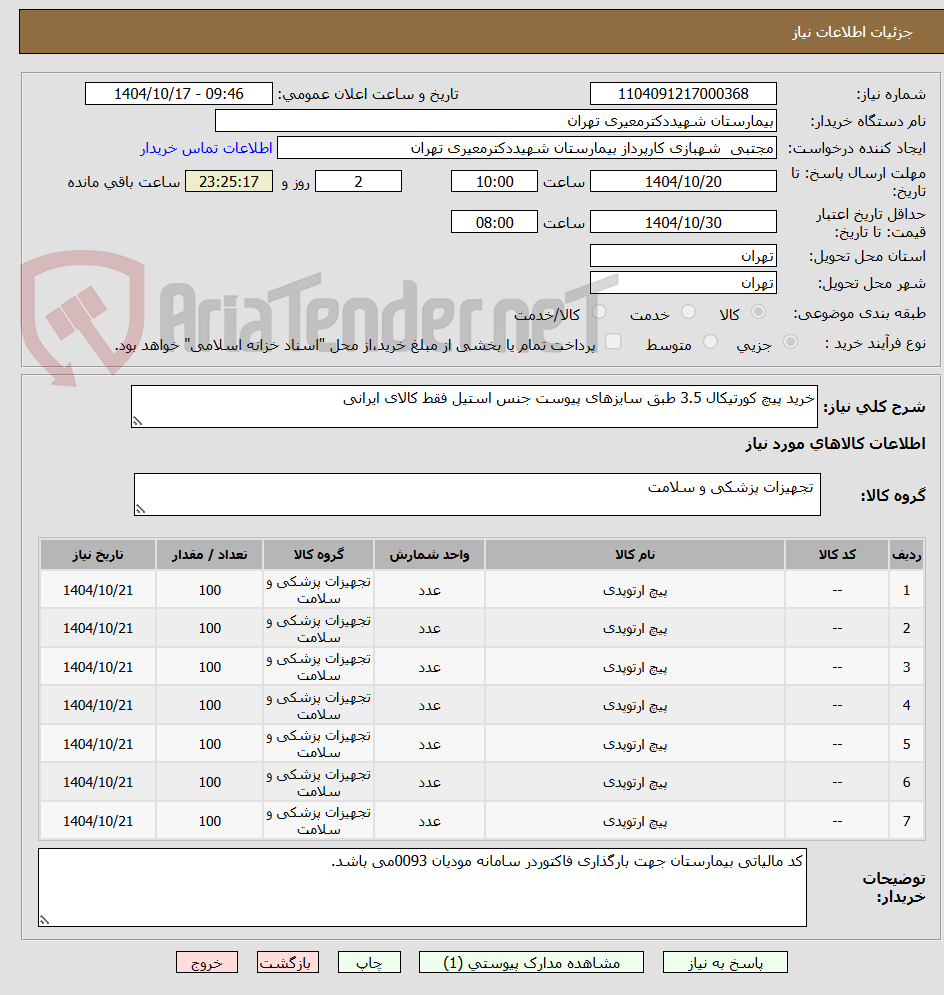Click quantity 100 in row 4
Image resolution: width=944 pixels, height=995 pixels.
pos(209,705)
